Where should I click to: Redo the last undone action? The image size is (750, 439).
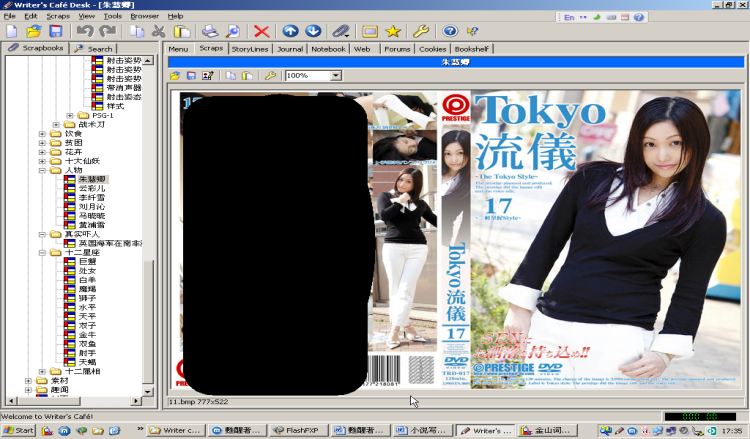pyautogui.click(x=108, y=32)
